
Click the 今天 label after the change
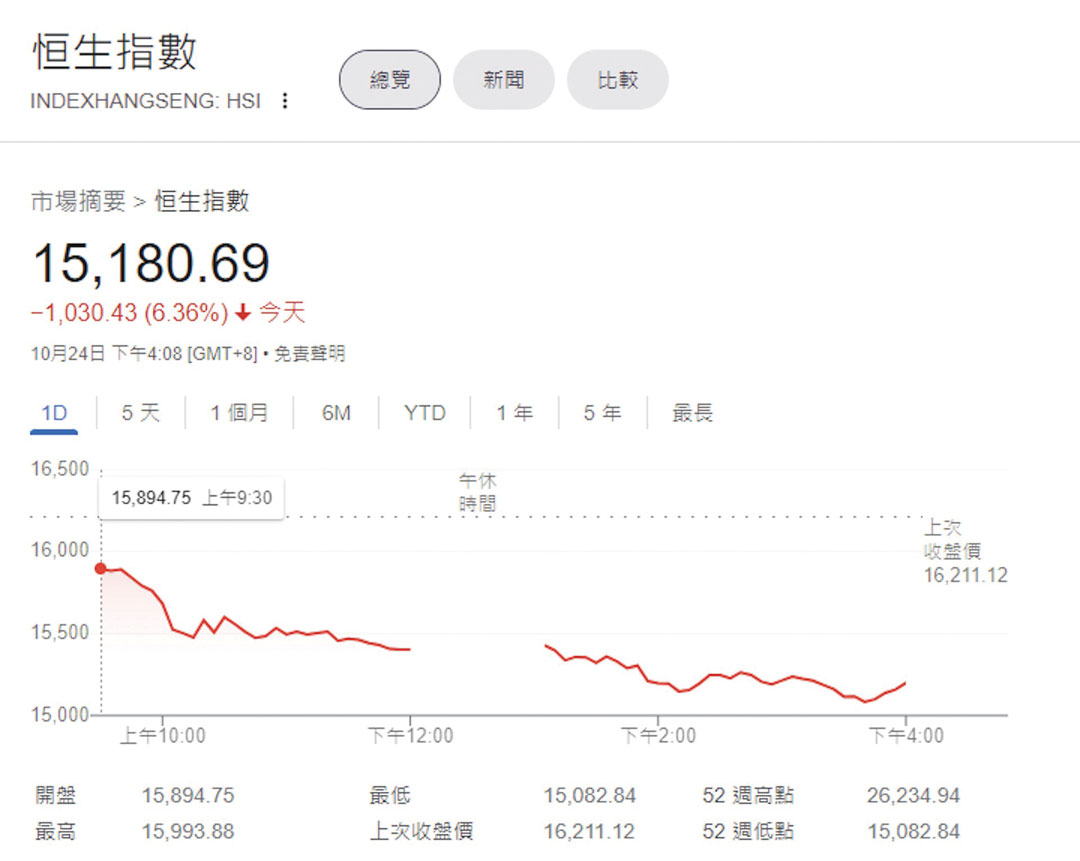pos(282,313)
